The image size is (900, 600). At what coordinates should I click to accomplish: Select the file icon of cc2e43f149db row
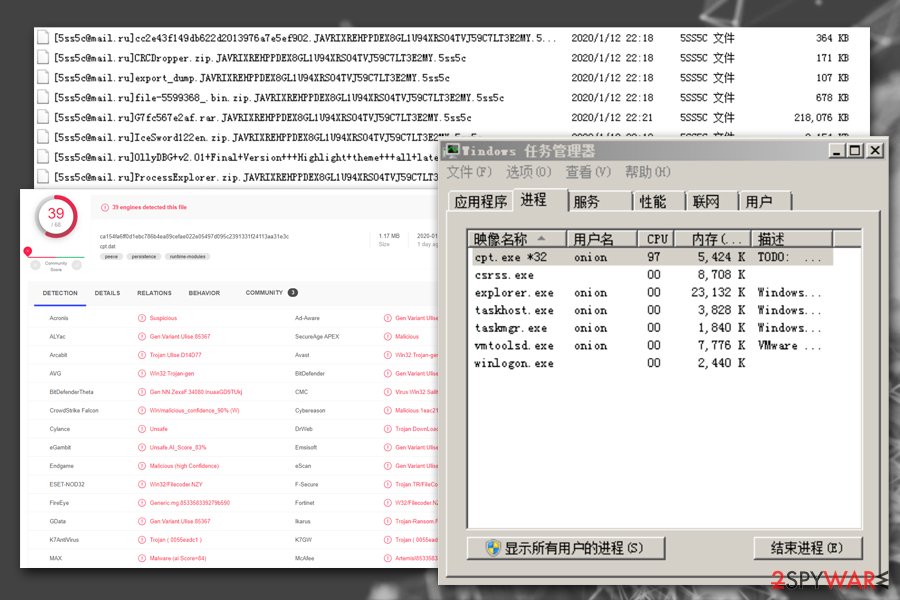[x=43, y=38]
